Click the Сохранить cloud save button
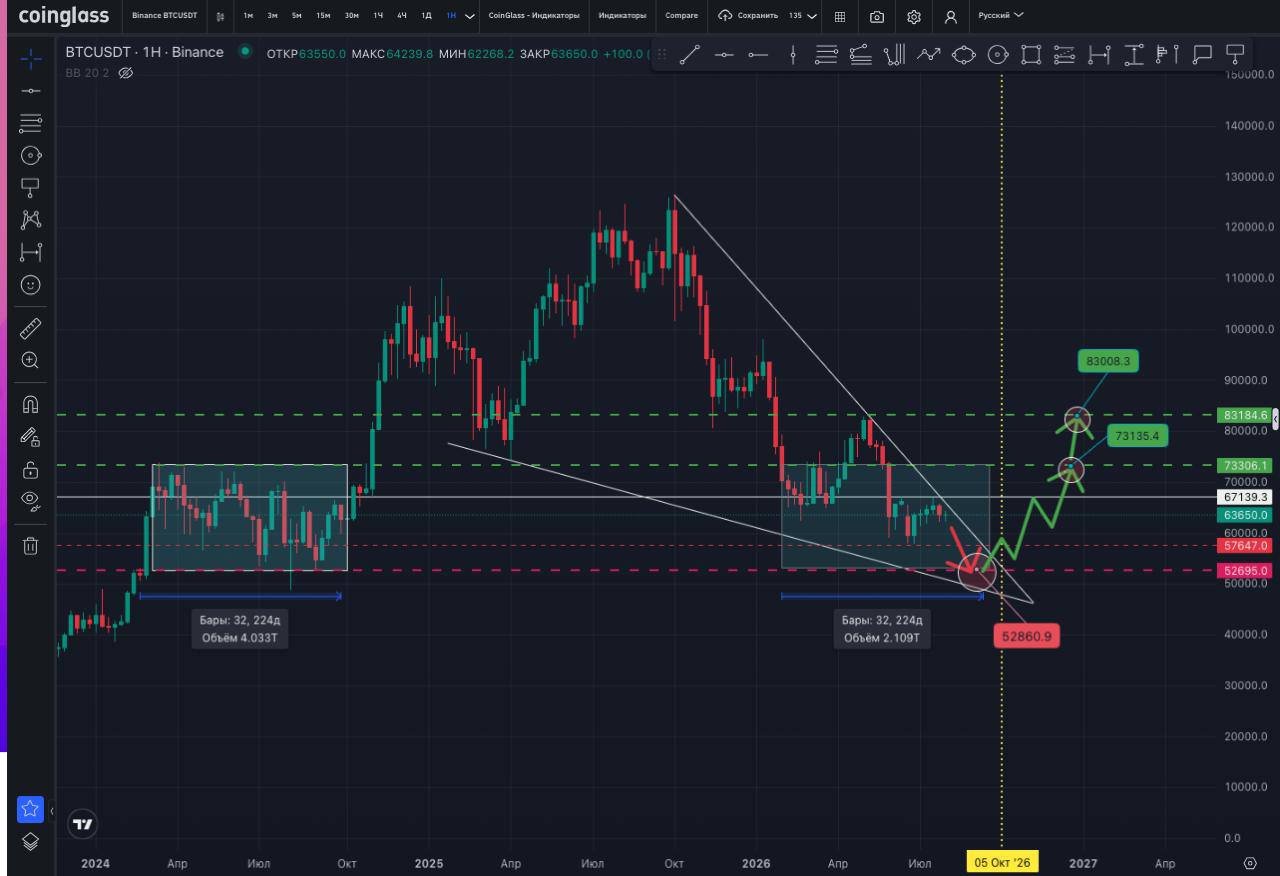This screenshot has width=1280, height=876. pyautogui.click(x=748, y=16)
